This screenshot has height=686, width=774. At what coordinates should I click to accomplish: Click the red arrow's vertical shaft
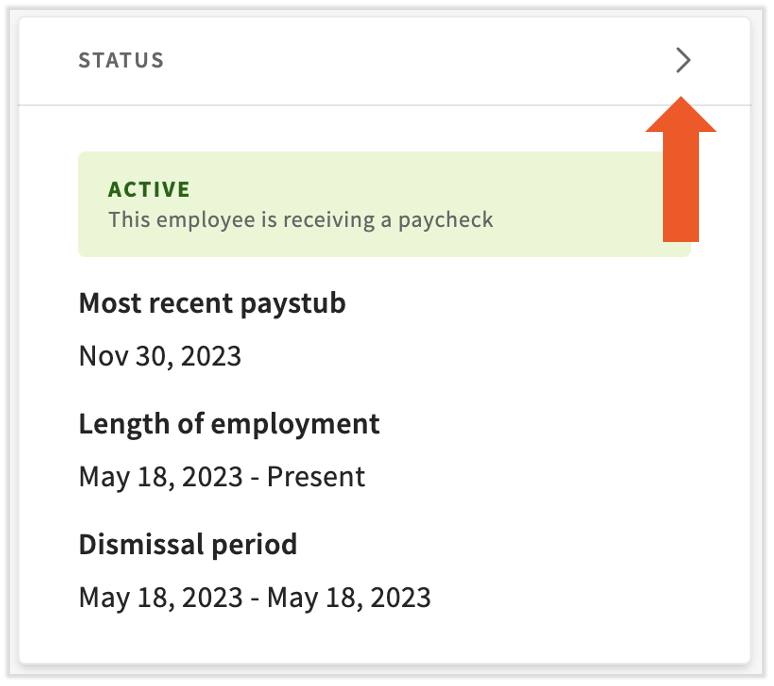coord(681,190)
